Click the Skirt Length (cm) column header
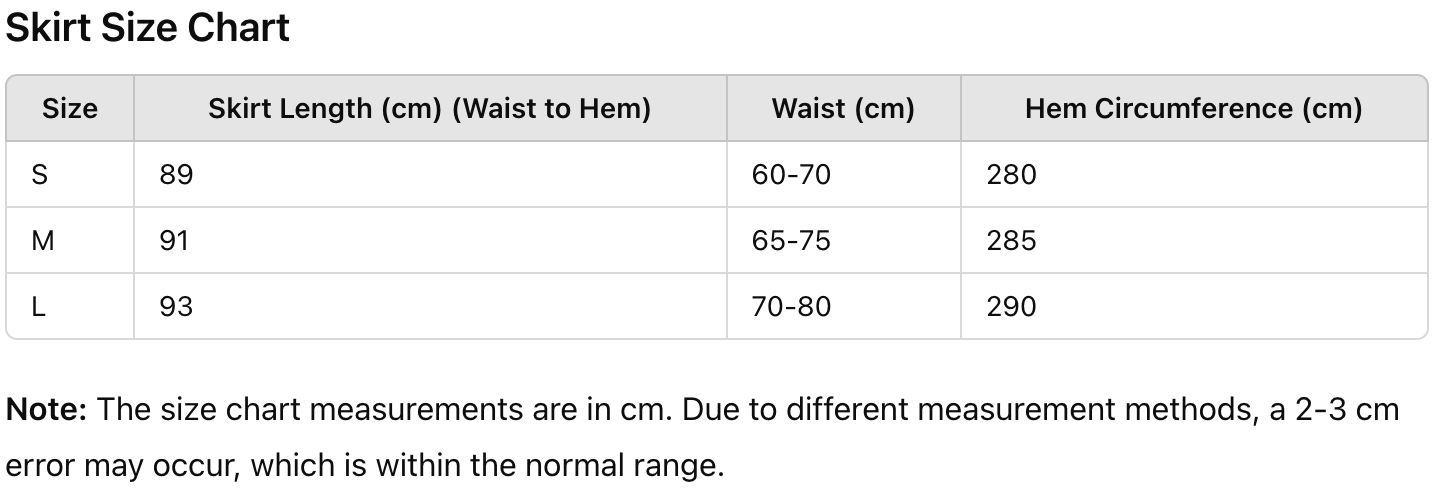The width and height of the screenshot is (1438, 500). (430, 108)
